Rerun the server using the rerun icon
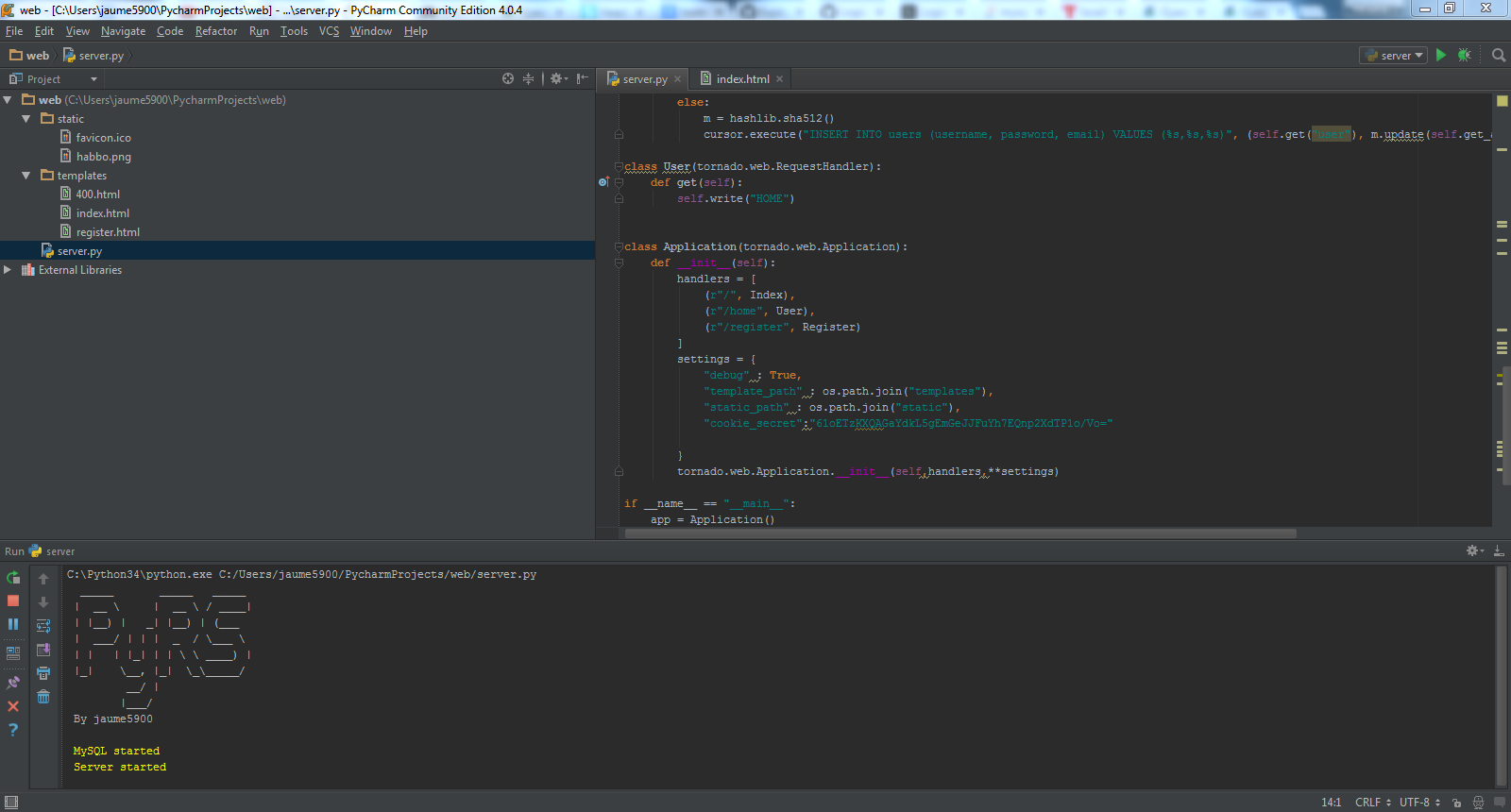 pyautogui.click(x=13, y=577)
